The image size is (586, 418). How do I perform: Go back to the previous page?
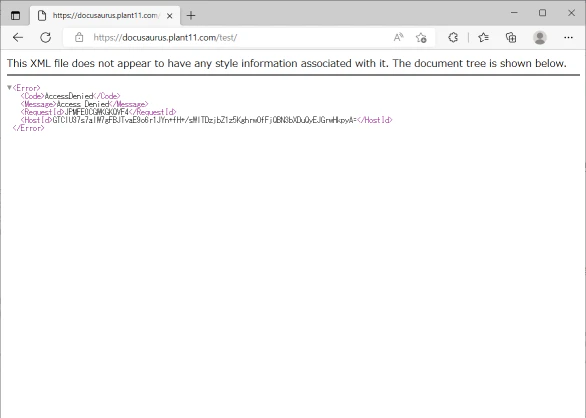coord(18,37)
